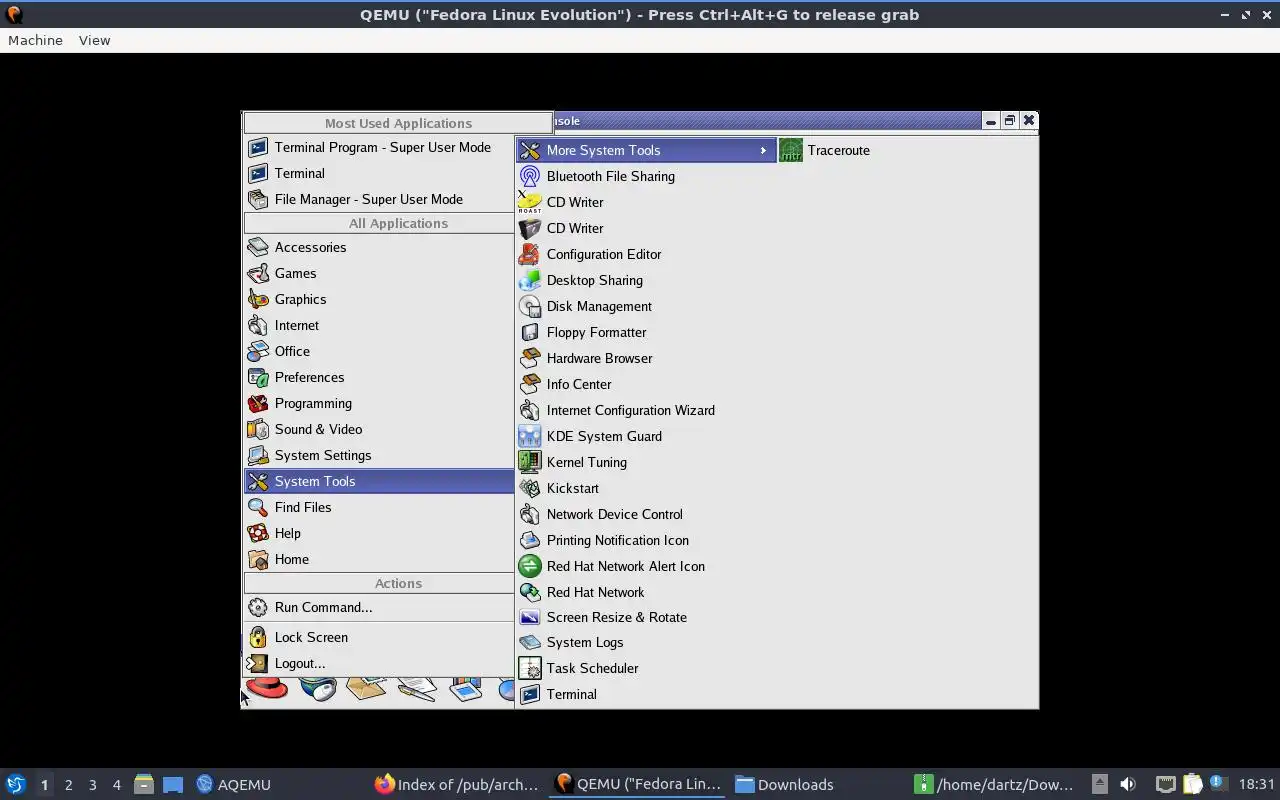
Task: Click the volume speaker tray icon
Action: point(1128,784)
